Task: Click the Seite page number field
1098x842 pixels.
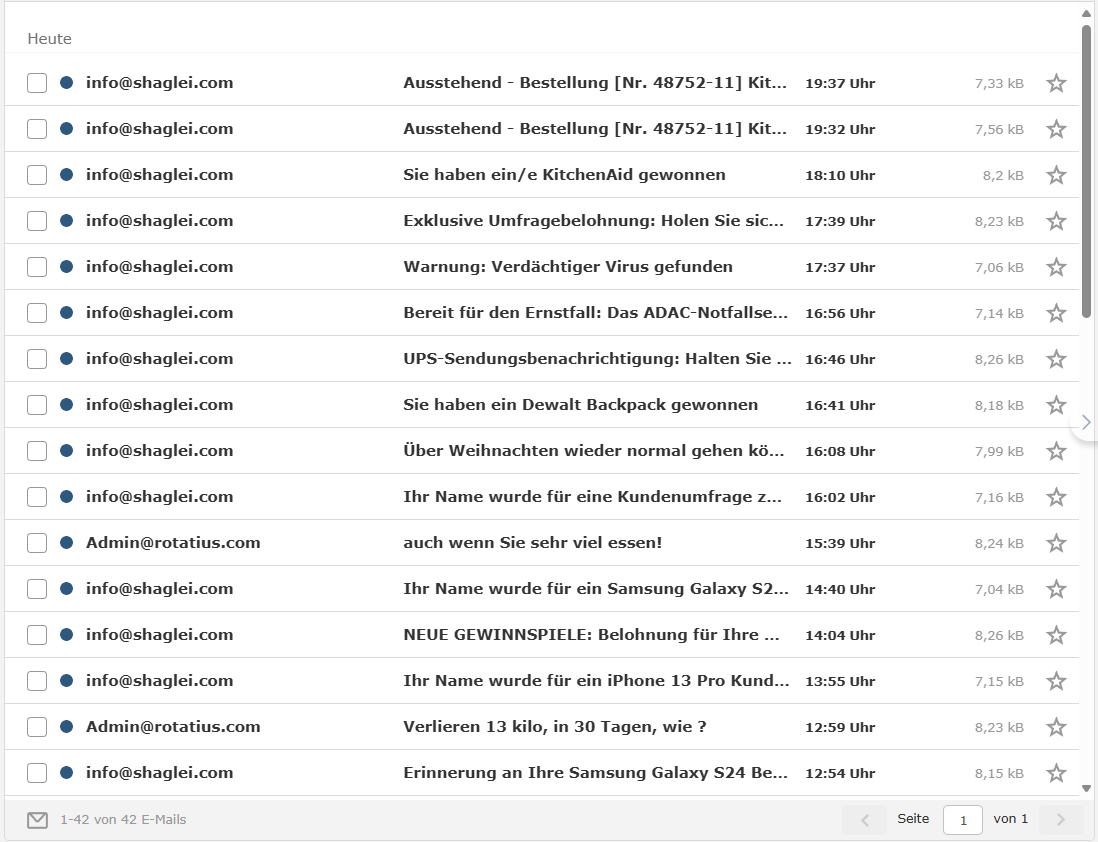Action: (x=963, y=820)
